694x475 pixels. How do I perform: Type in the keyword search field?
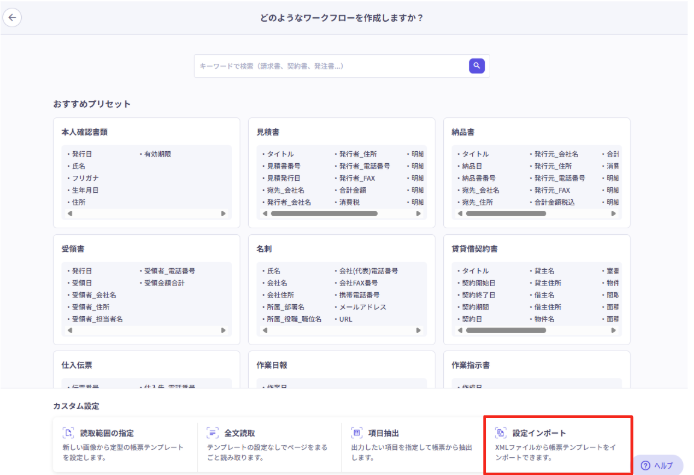(330, 66)
